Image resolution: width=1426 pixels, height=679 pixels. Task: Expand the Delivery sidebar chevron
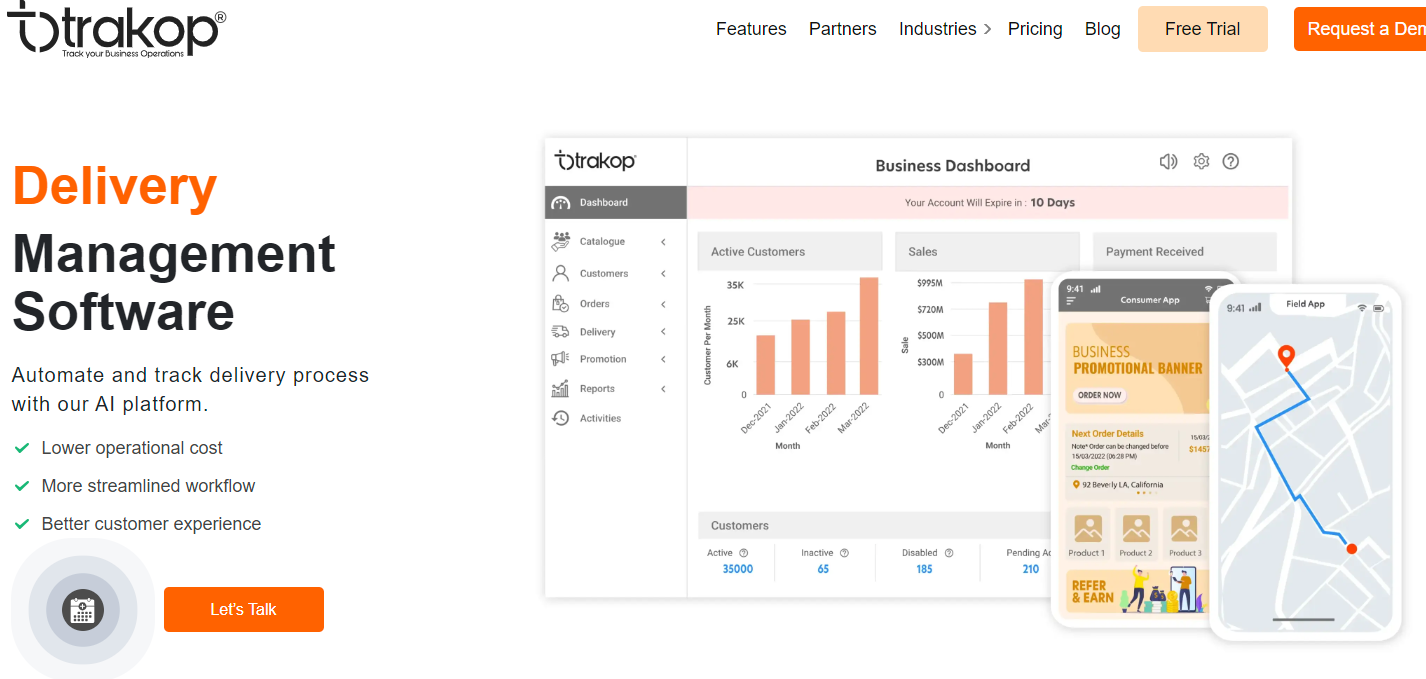[663, 332]
